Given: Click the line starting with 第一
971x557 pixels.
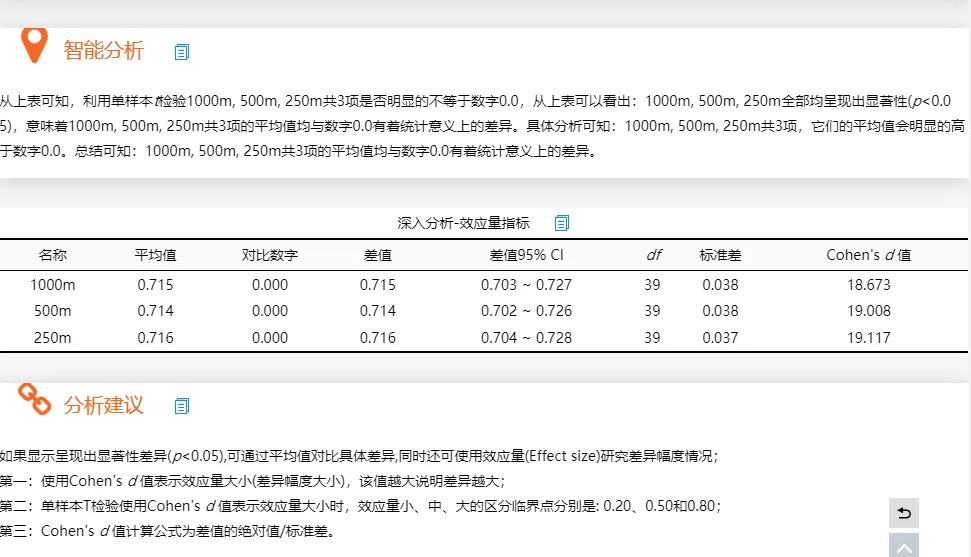Looking at the screenshot, I should 253,481.
